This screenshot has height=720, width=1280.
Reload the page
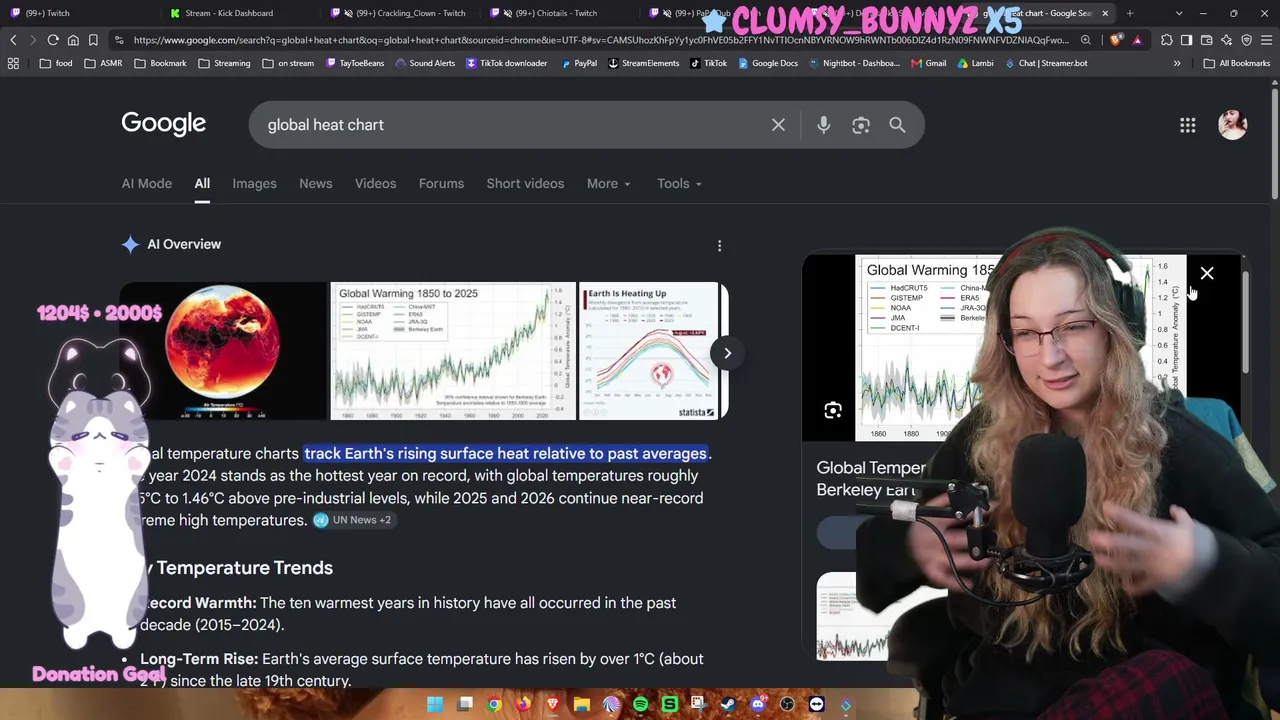point(53,40)
